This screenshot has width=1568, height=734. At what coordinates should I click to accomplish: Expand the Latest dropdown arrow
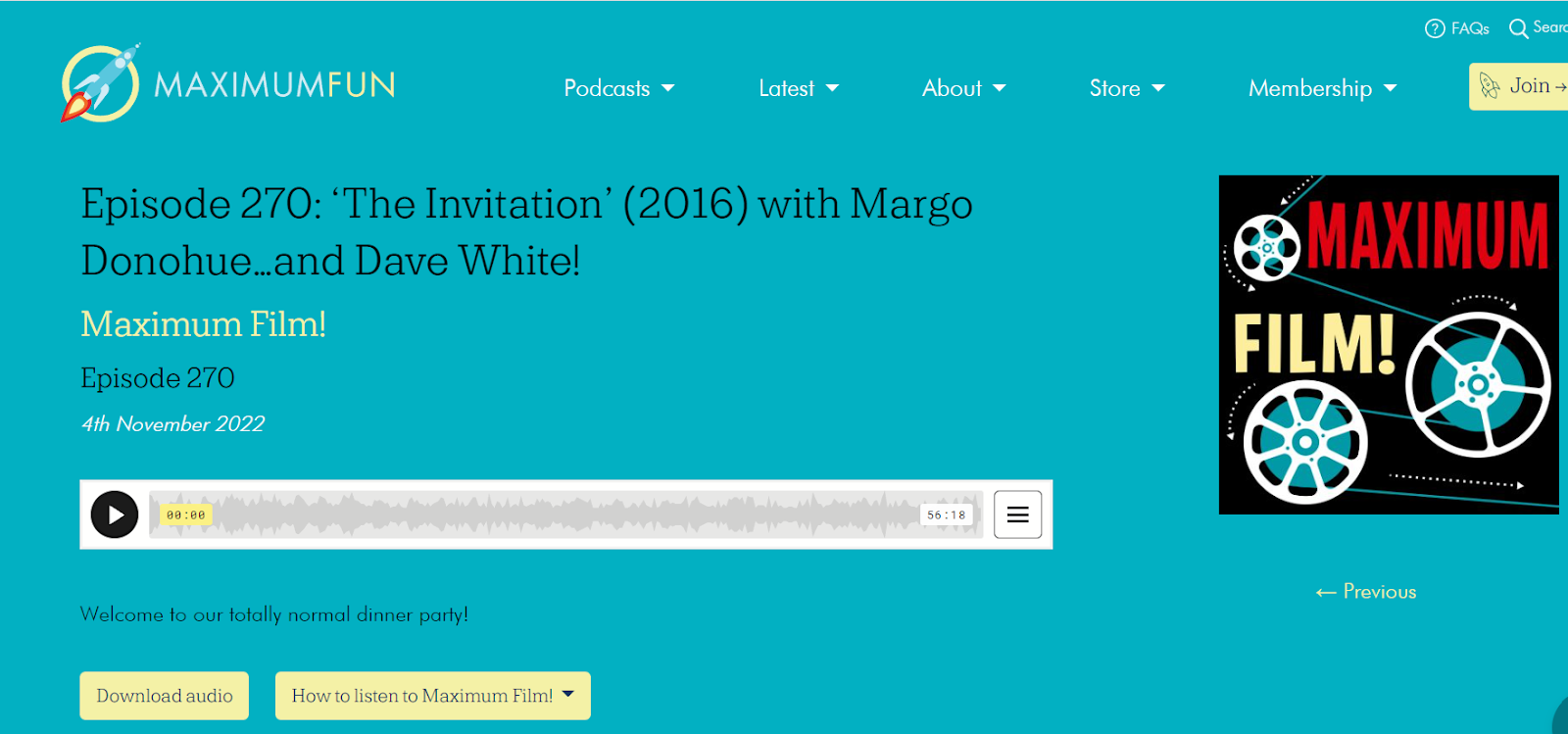[832, 88]
